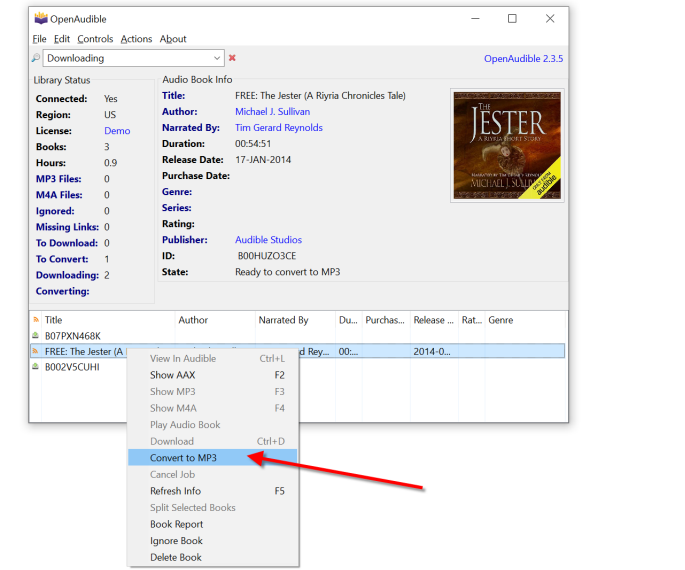Open the Actions menu
This screenshot has width=685, height=570.
click(x=136, y=39)
